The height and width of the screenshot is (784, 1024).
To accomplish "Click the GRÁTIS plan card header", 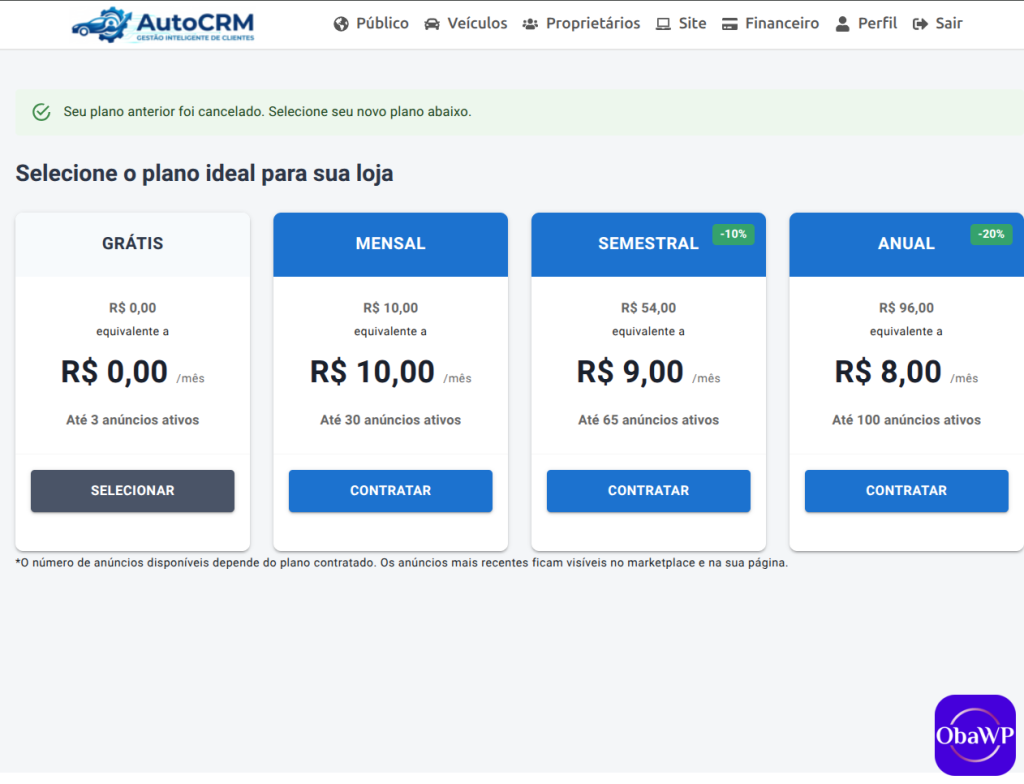I will pyautogui.click(x=133, y=244).
